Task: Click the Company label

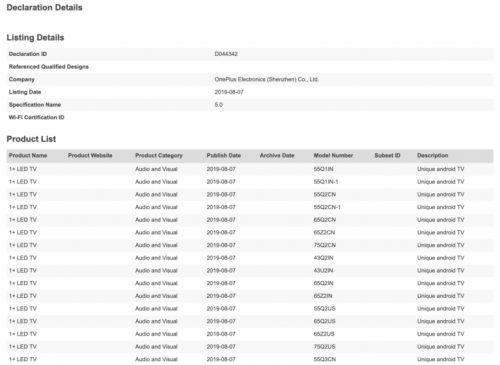Action: pos(22,79)
